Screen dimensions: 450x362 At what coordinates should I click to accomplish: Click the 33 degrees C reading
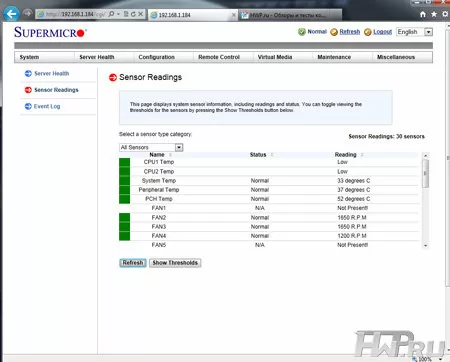coord(354,181)
